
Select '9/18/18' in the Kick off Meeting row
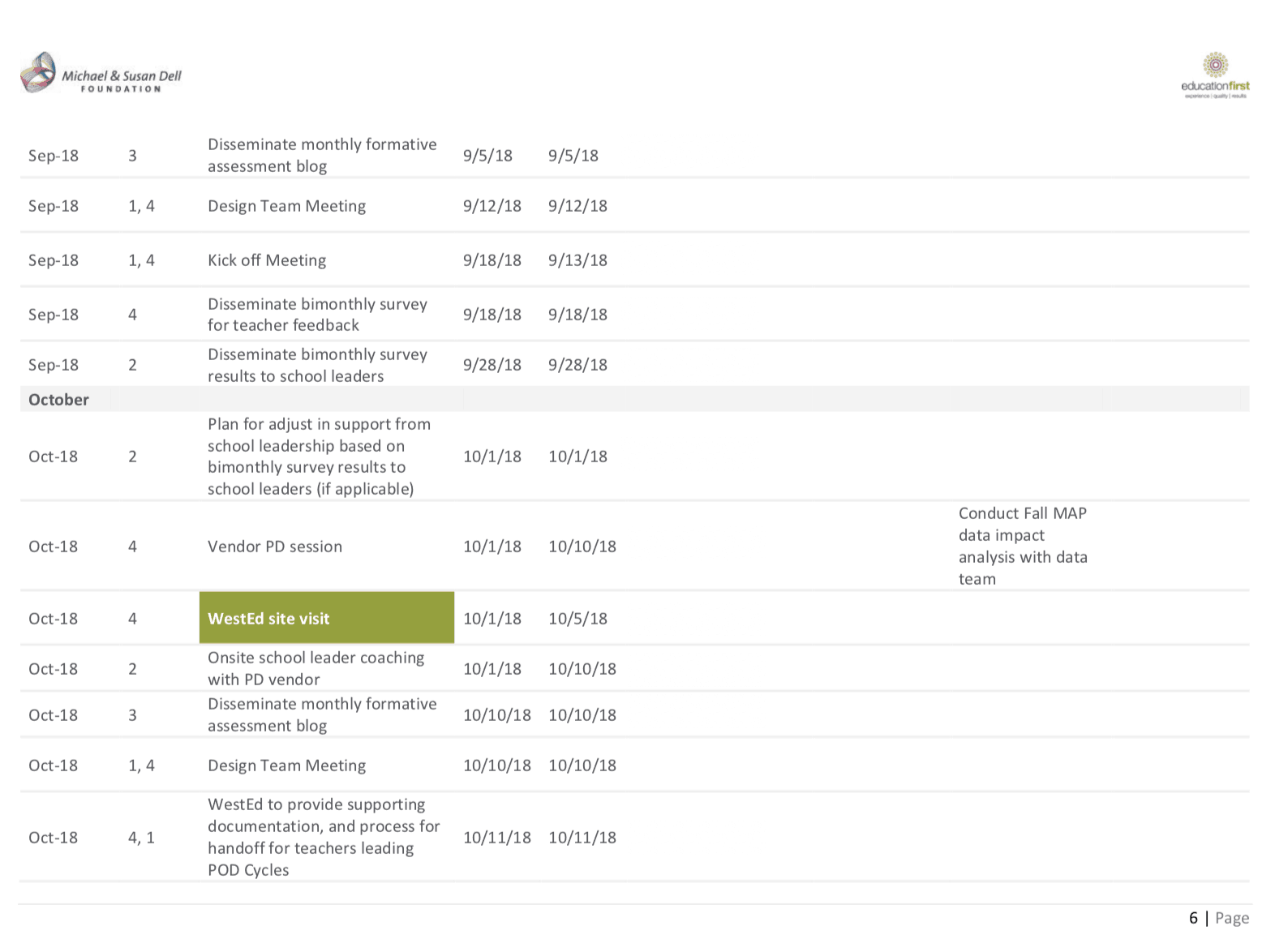click(x=492, y=260)
